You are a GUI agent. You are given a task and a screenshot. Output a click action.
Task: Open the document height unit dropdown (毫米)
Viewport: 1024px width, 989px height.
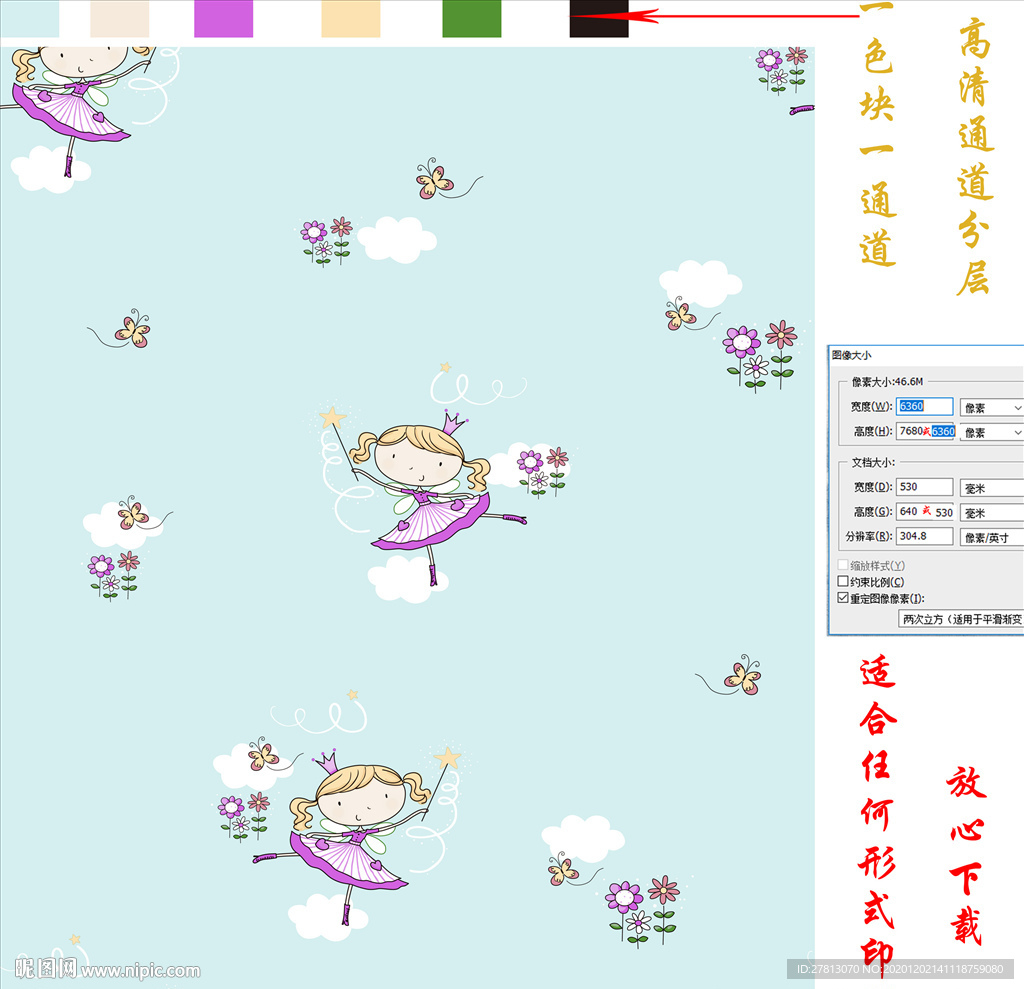[991, 513]
